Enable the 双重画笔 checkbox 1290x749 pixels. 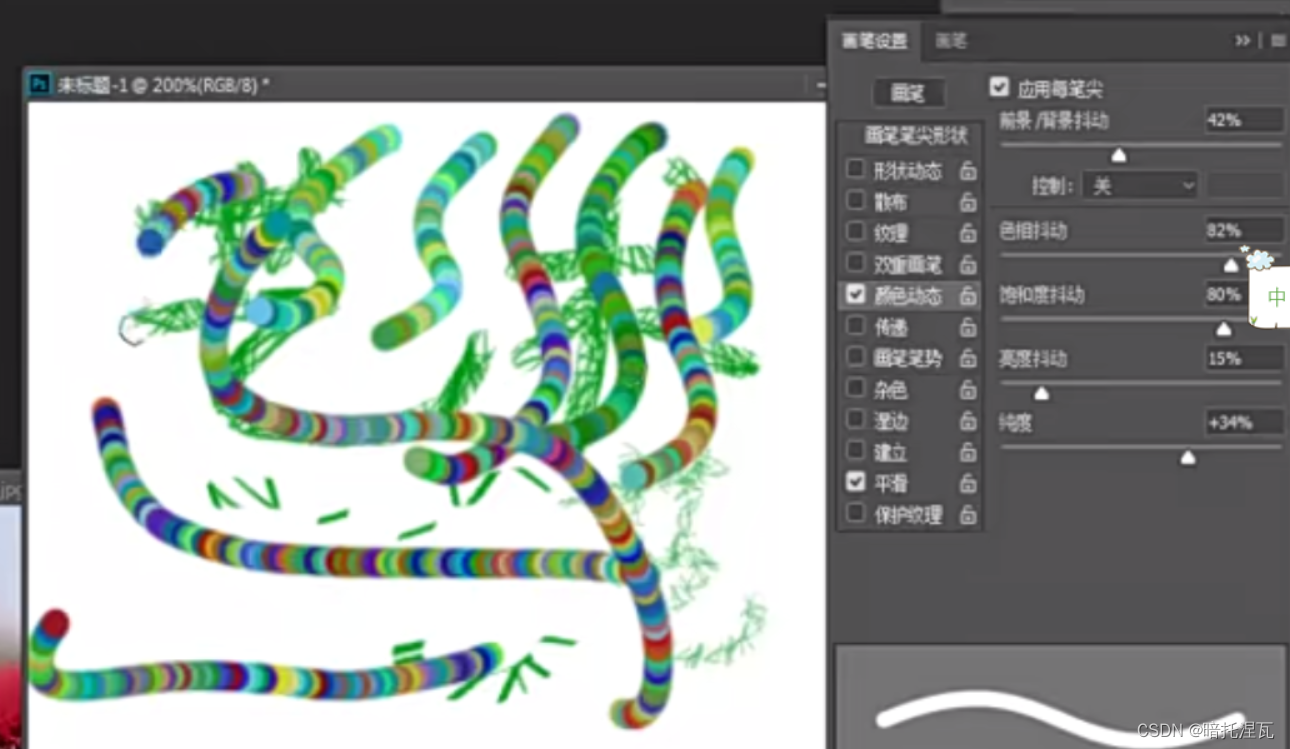click(x=855, y=262)
